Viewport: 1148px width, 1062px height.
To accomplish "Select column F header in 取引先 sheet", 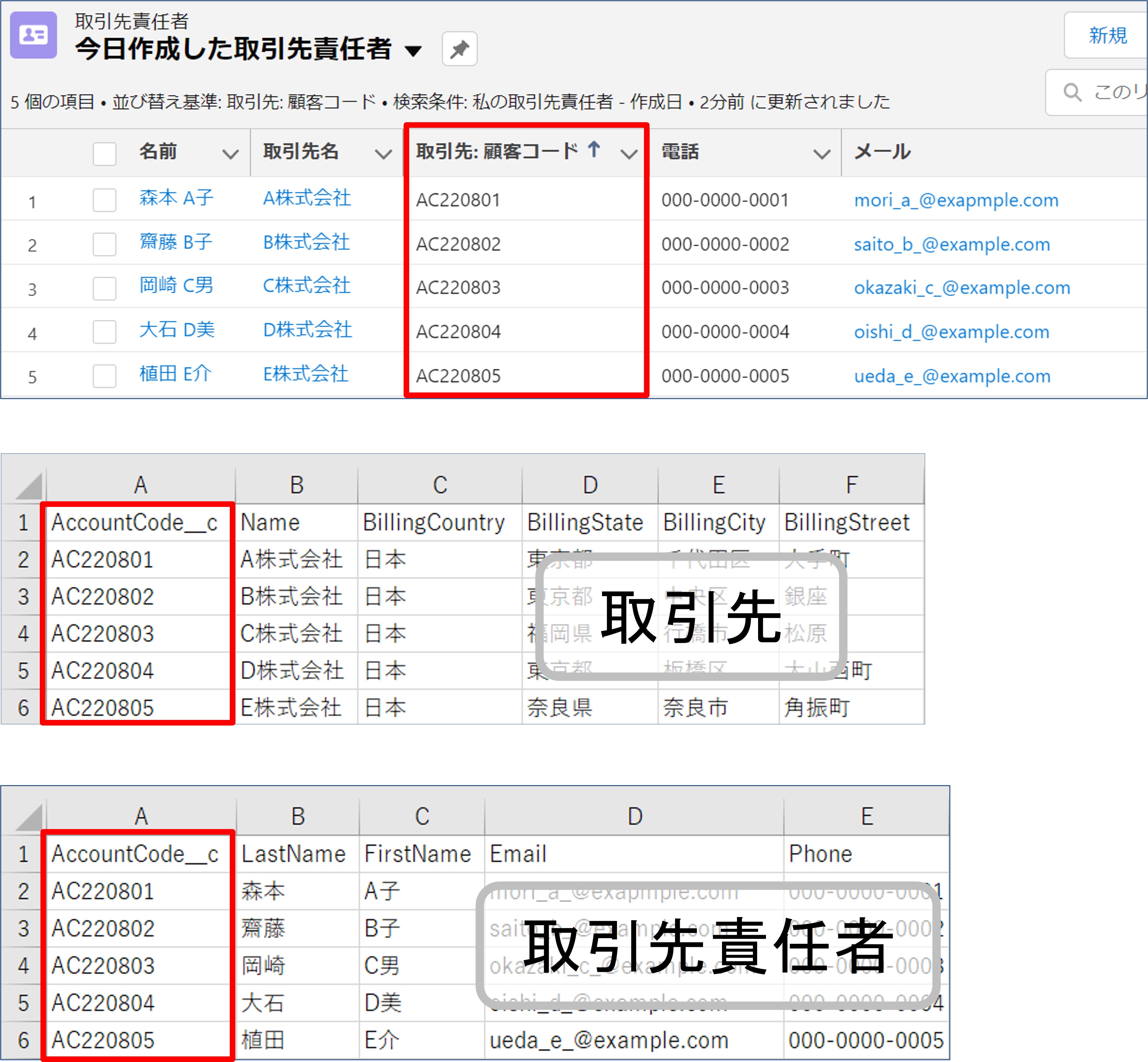I will pos(852,486).
